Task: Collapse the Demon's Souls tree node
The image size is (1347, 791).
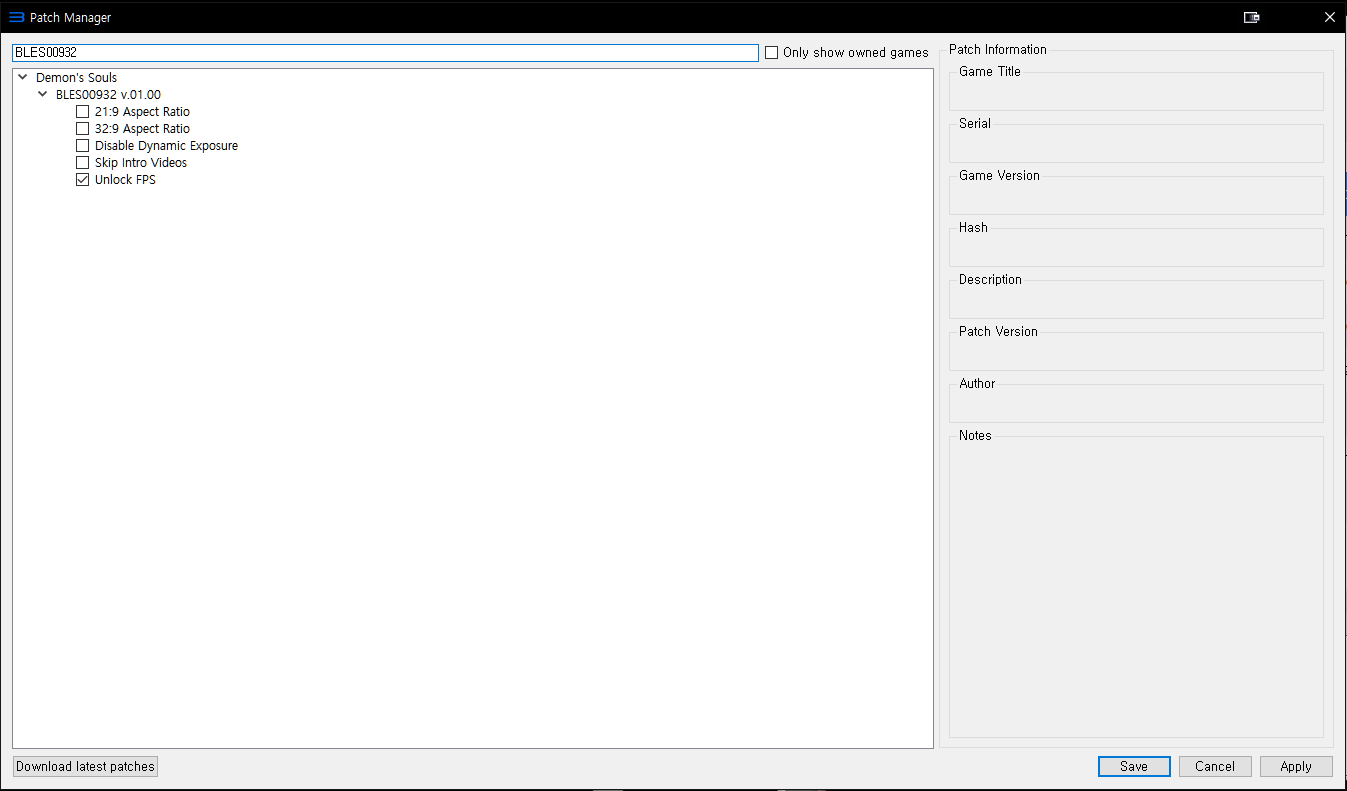Action: pos(22,77)
